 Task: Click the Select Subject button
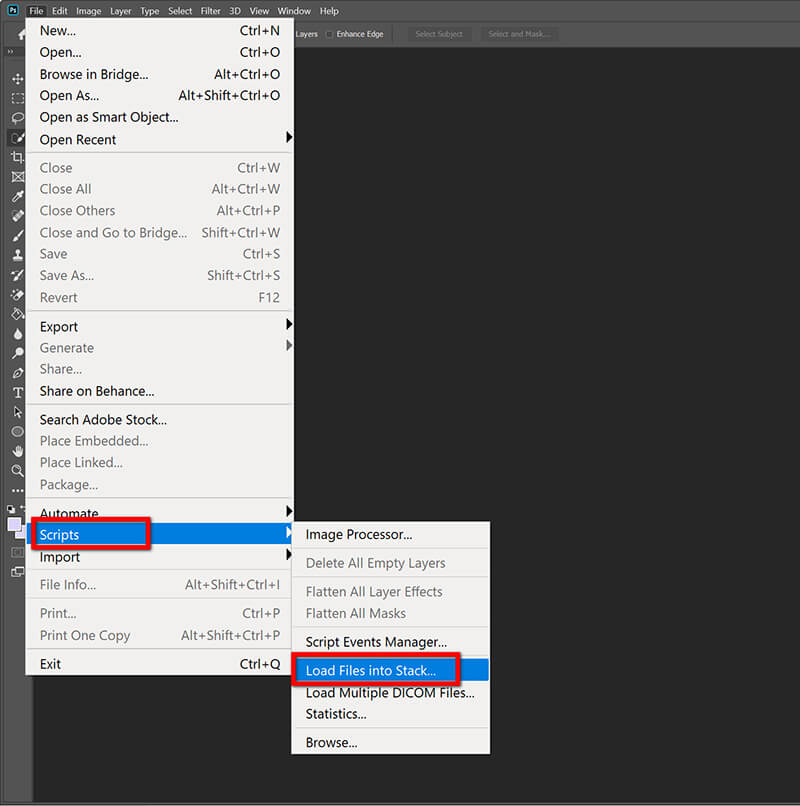click(438, 33)
